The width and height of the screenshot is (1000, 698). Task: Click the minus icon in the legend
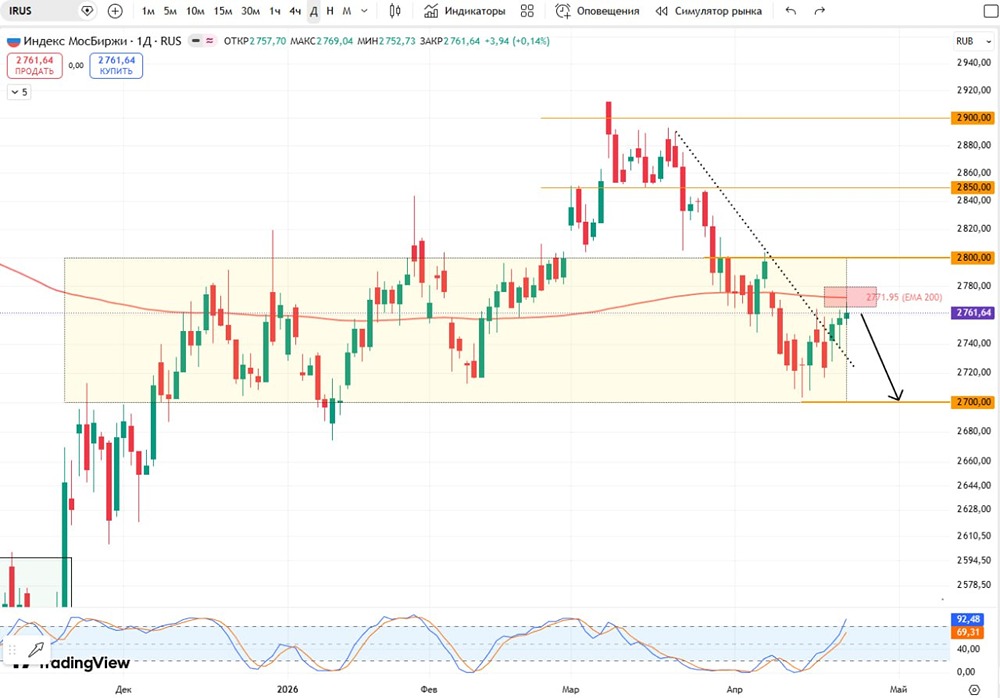click(196, 41)
